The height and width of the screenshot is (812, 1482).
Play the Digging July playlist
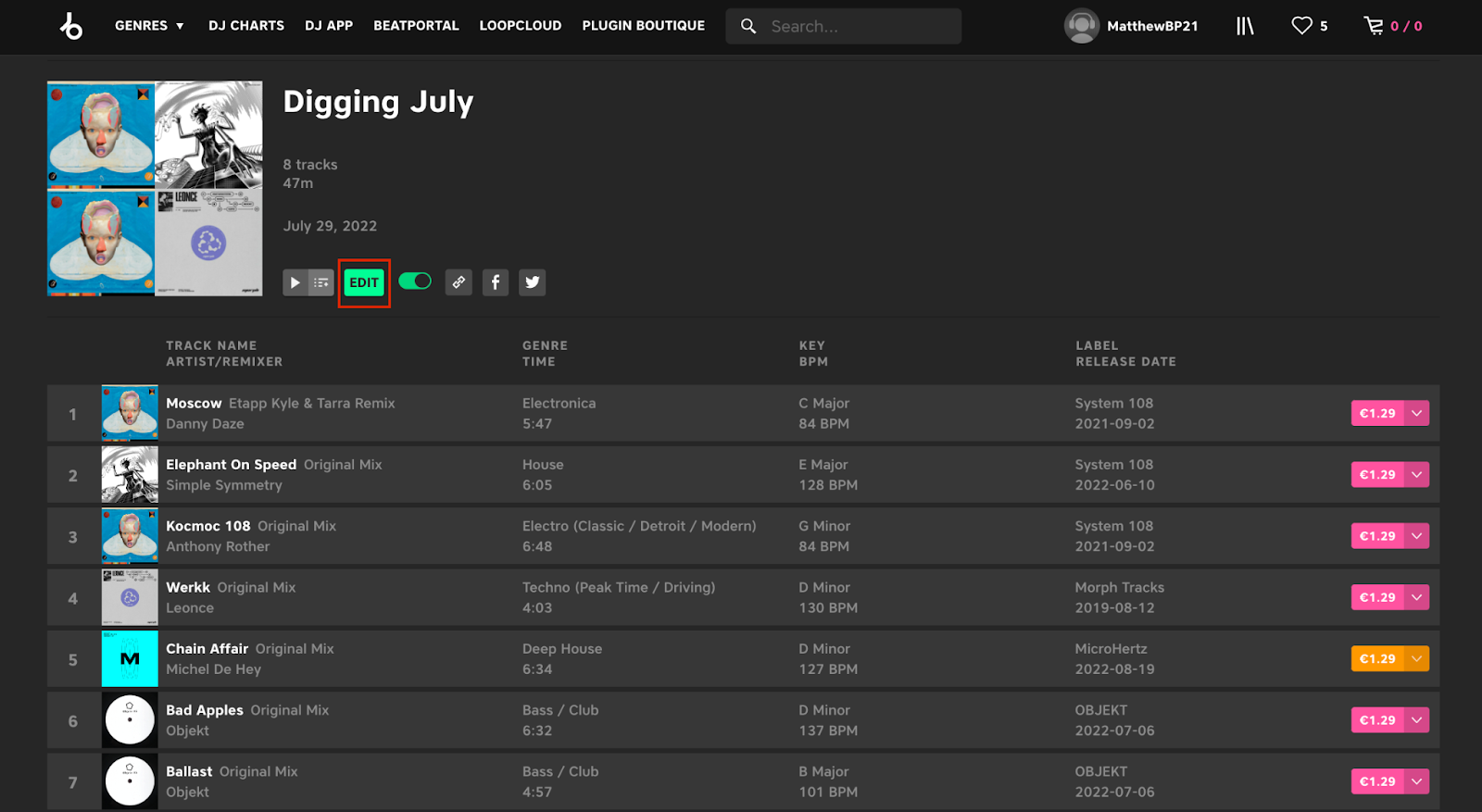click(295, 282)
